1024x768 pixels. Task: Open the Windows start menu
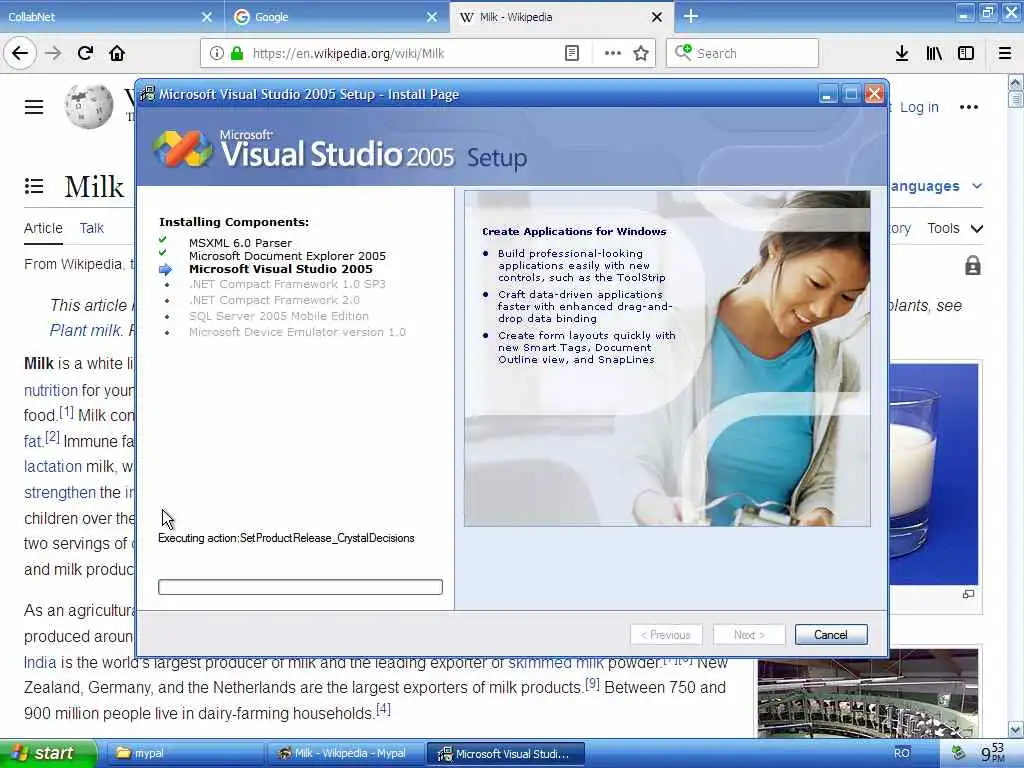tap(47, 753)
